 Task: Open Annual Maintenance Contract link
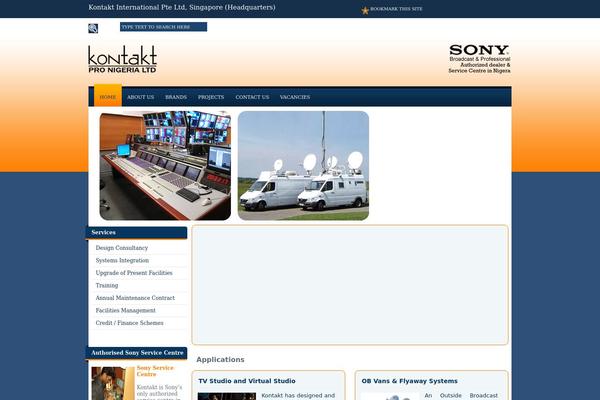coord(135,298)
